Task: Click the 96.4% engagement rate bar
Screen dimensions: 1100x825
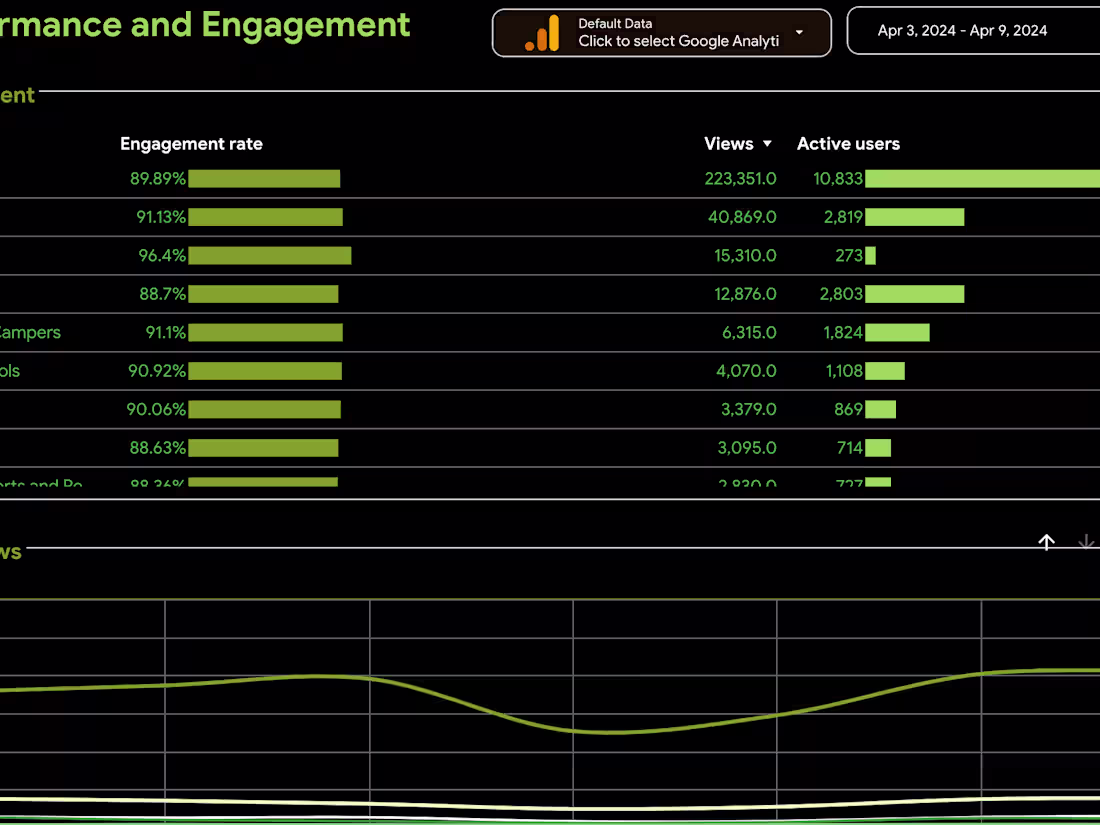Action: [x=269, y=255]
